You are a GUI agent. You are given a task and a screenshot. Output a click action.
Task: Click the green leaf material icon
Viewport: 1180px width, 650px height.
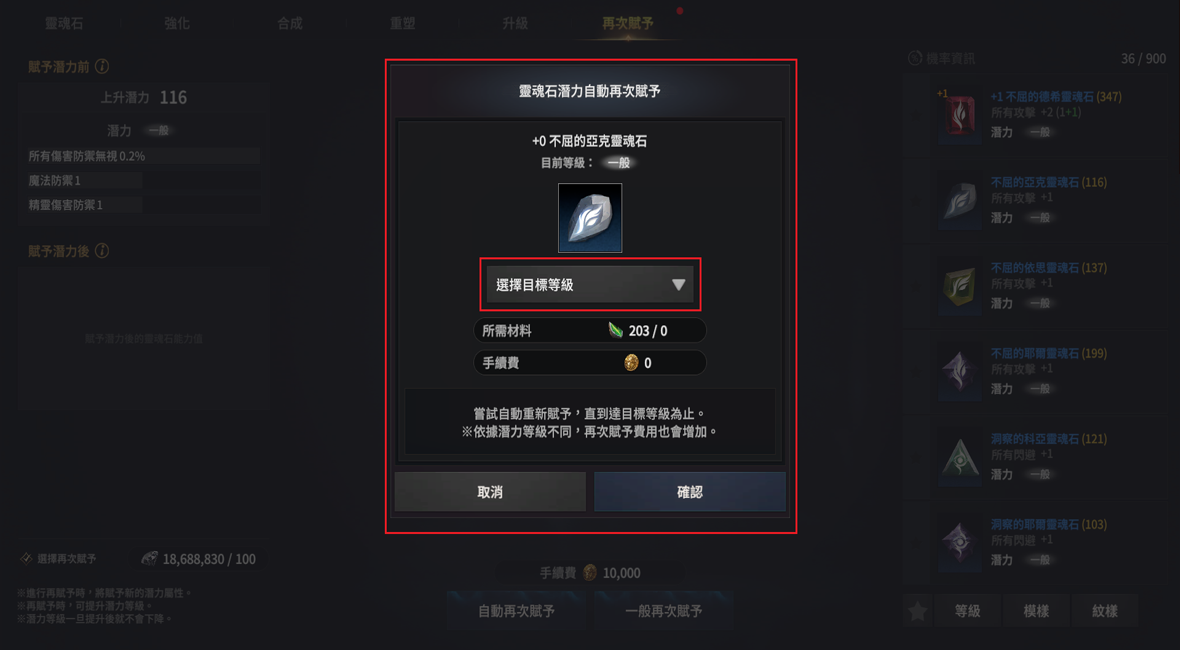coord(616,330)
